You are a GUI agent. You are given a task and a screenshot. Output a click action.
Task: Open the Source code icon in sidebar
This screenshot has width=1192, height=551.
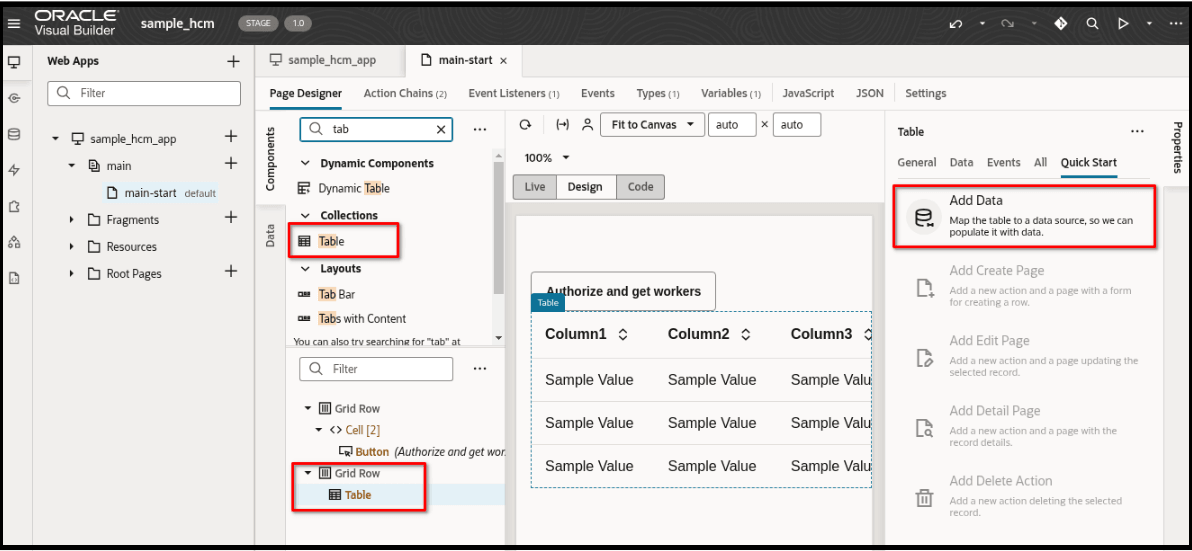[14, 279]
